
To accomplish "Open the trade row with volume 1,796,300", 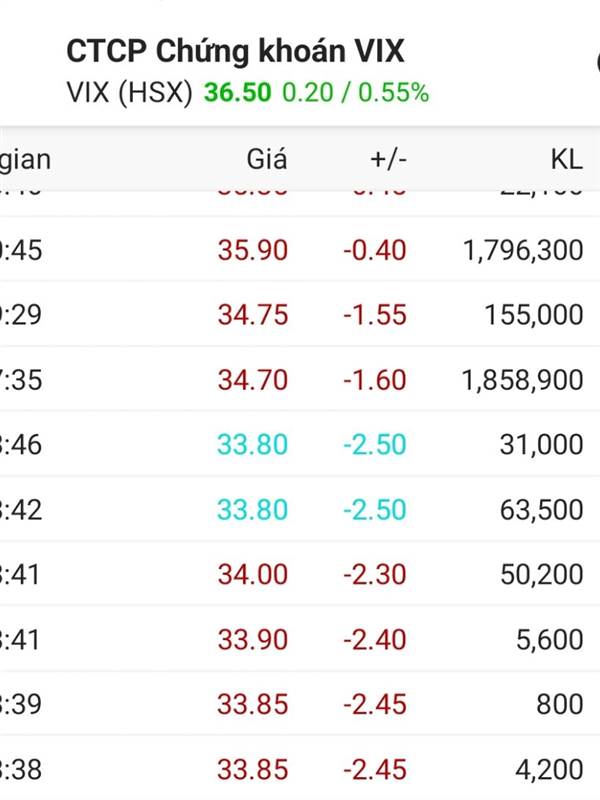I will click(x=300, y=250).
